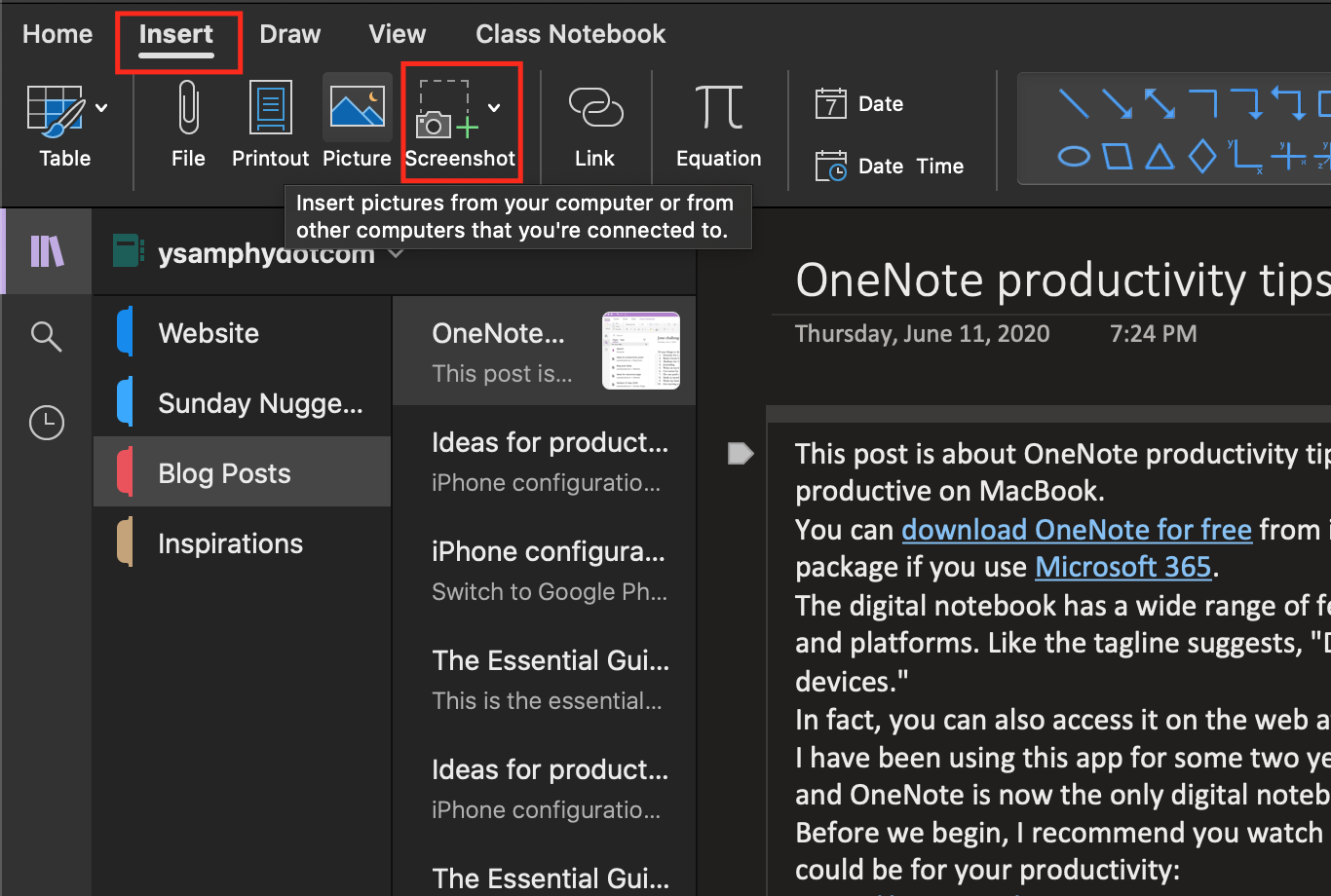This screenshot has height=896, width=1331.
Task: Open second 'Ideas for product...' page
Action: pos(544,788)
